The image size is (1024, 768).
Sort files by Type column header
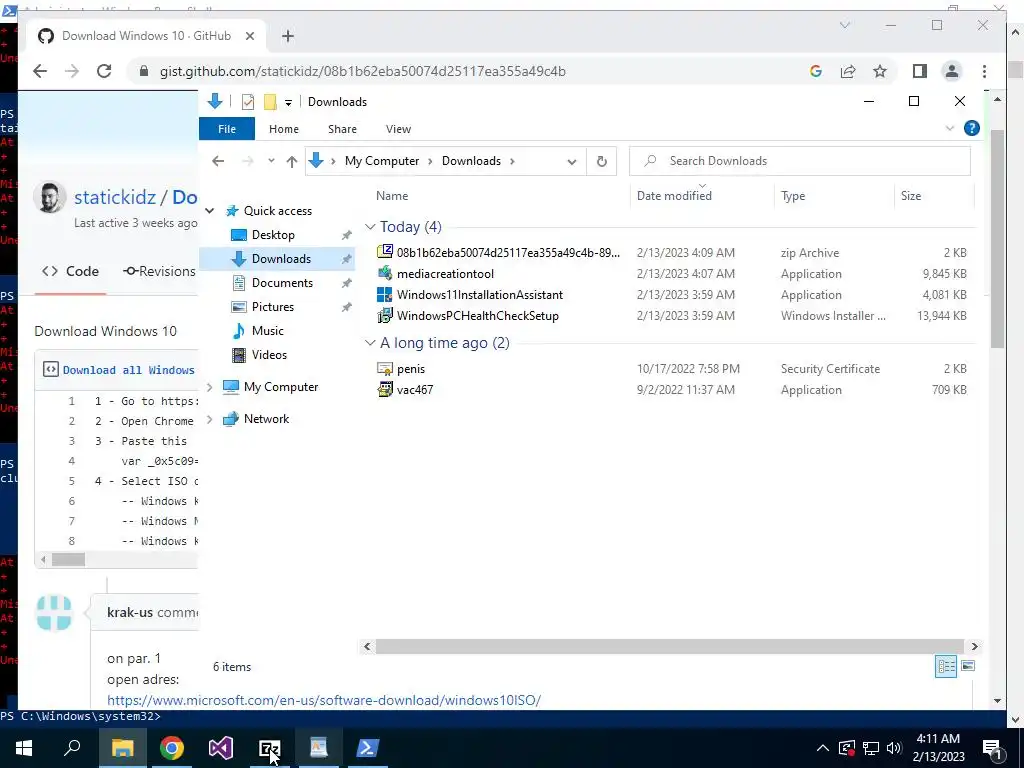click(793, 196)
